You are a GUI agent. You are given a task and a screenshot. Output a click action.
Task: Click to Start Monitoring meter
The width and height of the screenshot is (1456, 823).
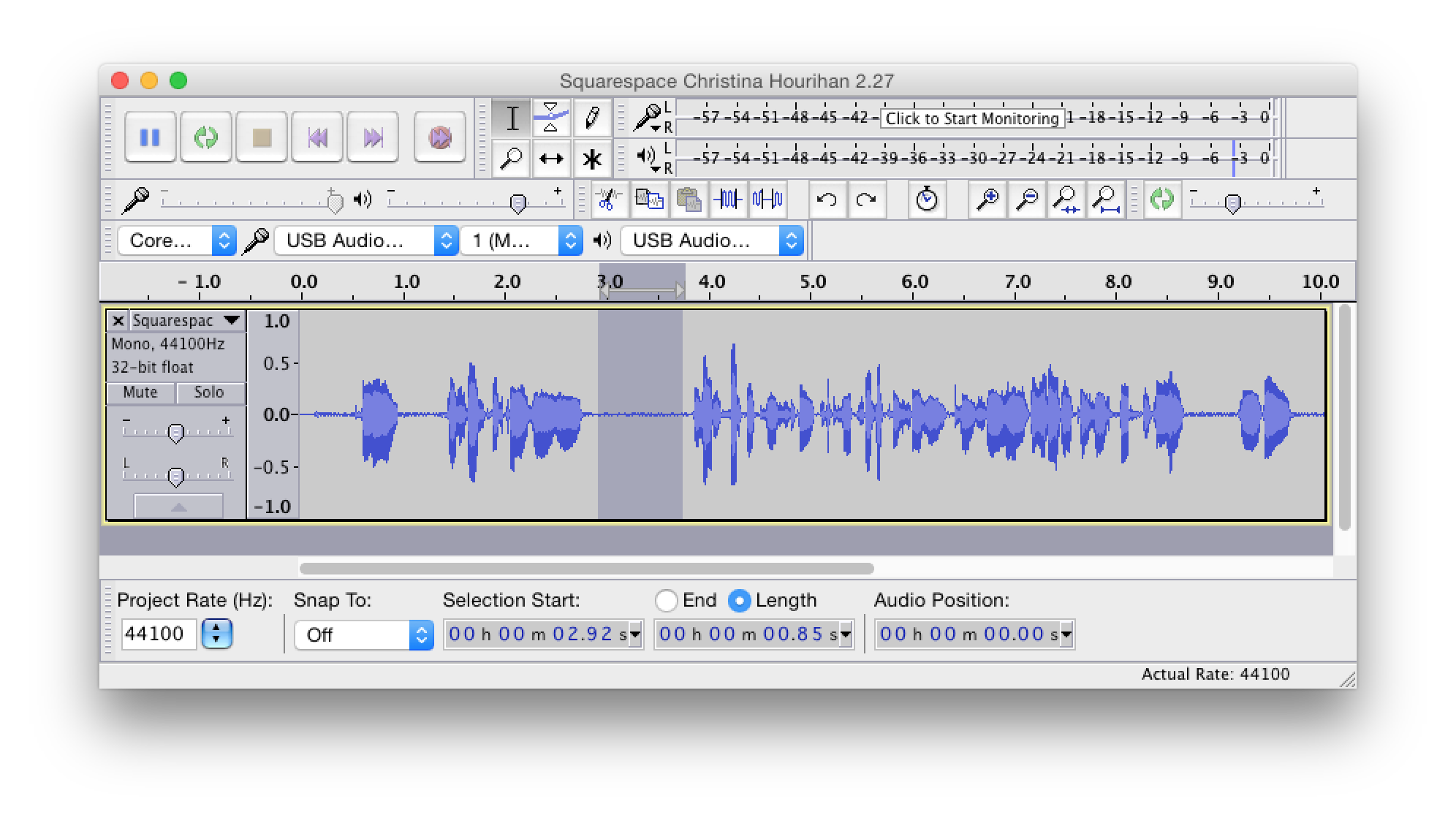[972, 118]
